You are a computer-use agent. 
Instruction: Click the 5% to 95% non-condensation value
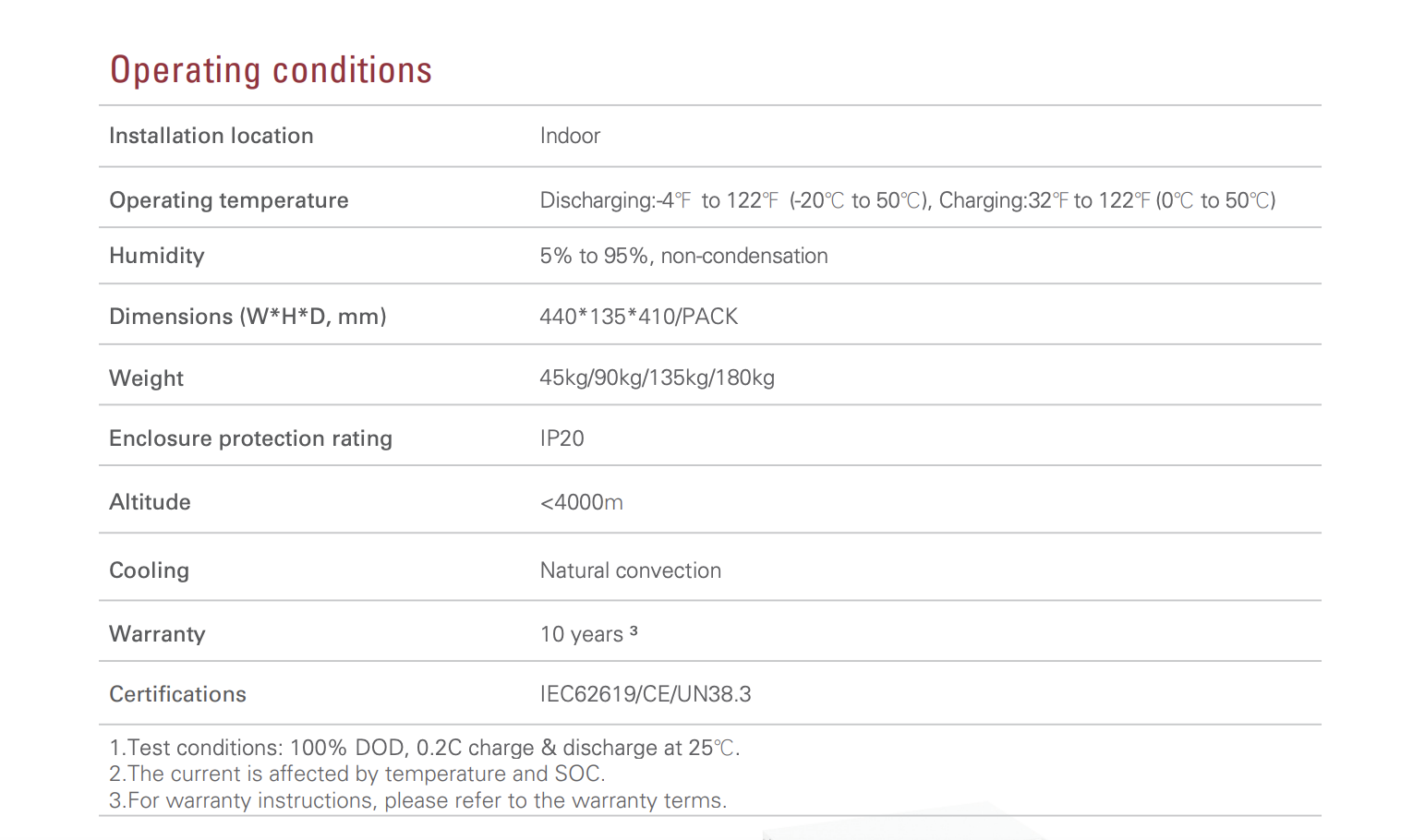683,256
